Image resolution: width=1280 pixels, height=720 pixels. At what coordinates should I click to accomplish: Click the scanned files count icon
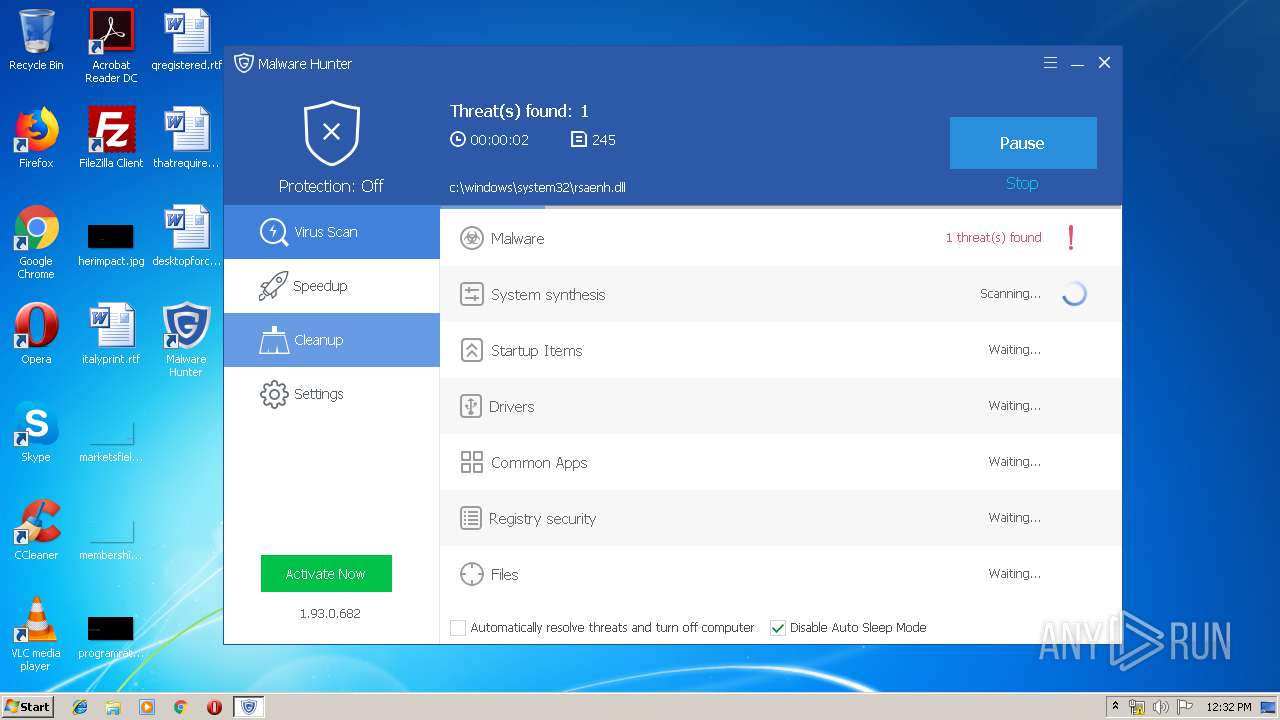(579, 140)
